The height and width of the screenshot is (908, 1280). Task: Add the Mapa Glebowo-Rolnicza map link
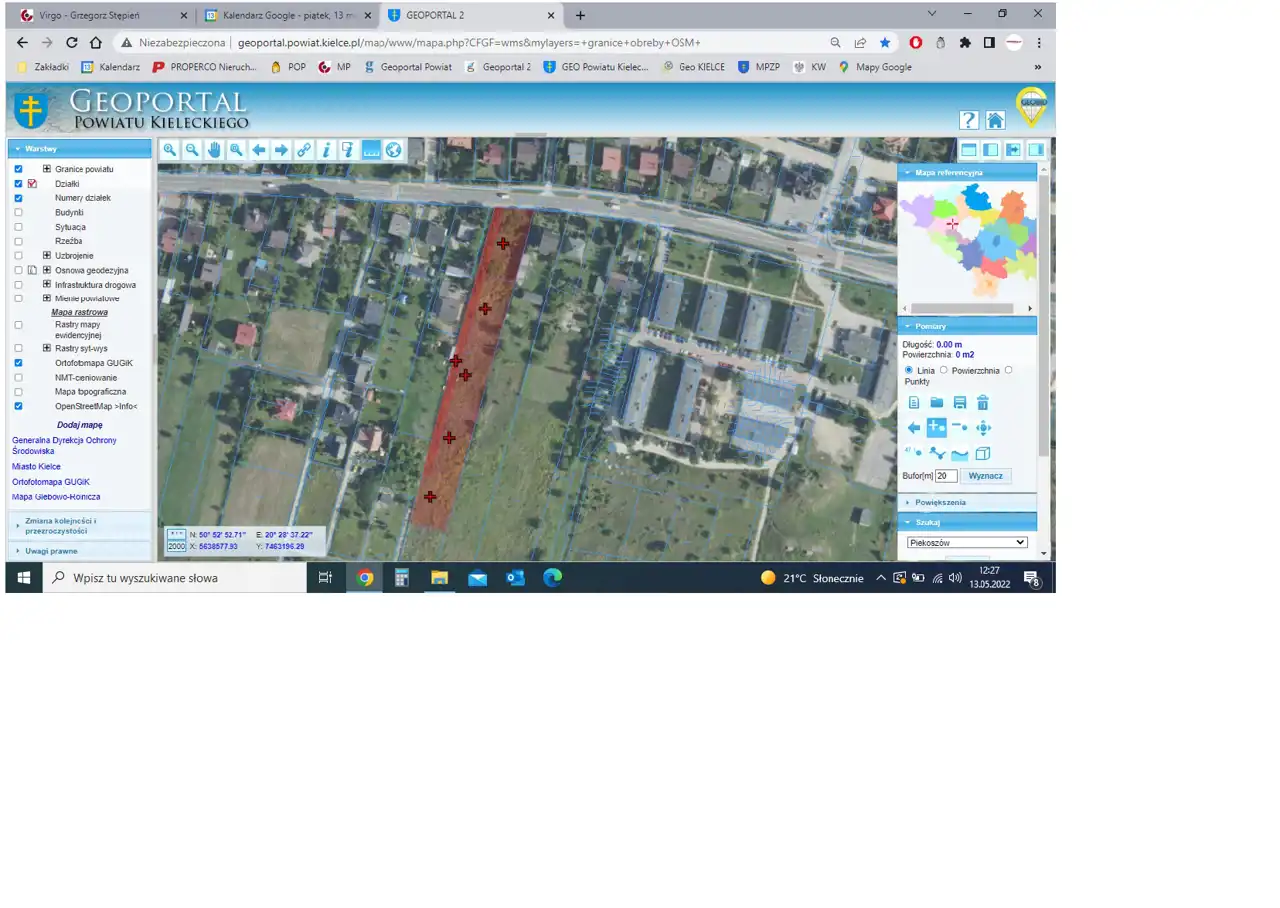point(56,497)
